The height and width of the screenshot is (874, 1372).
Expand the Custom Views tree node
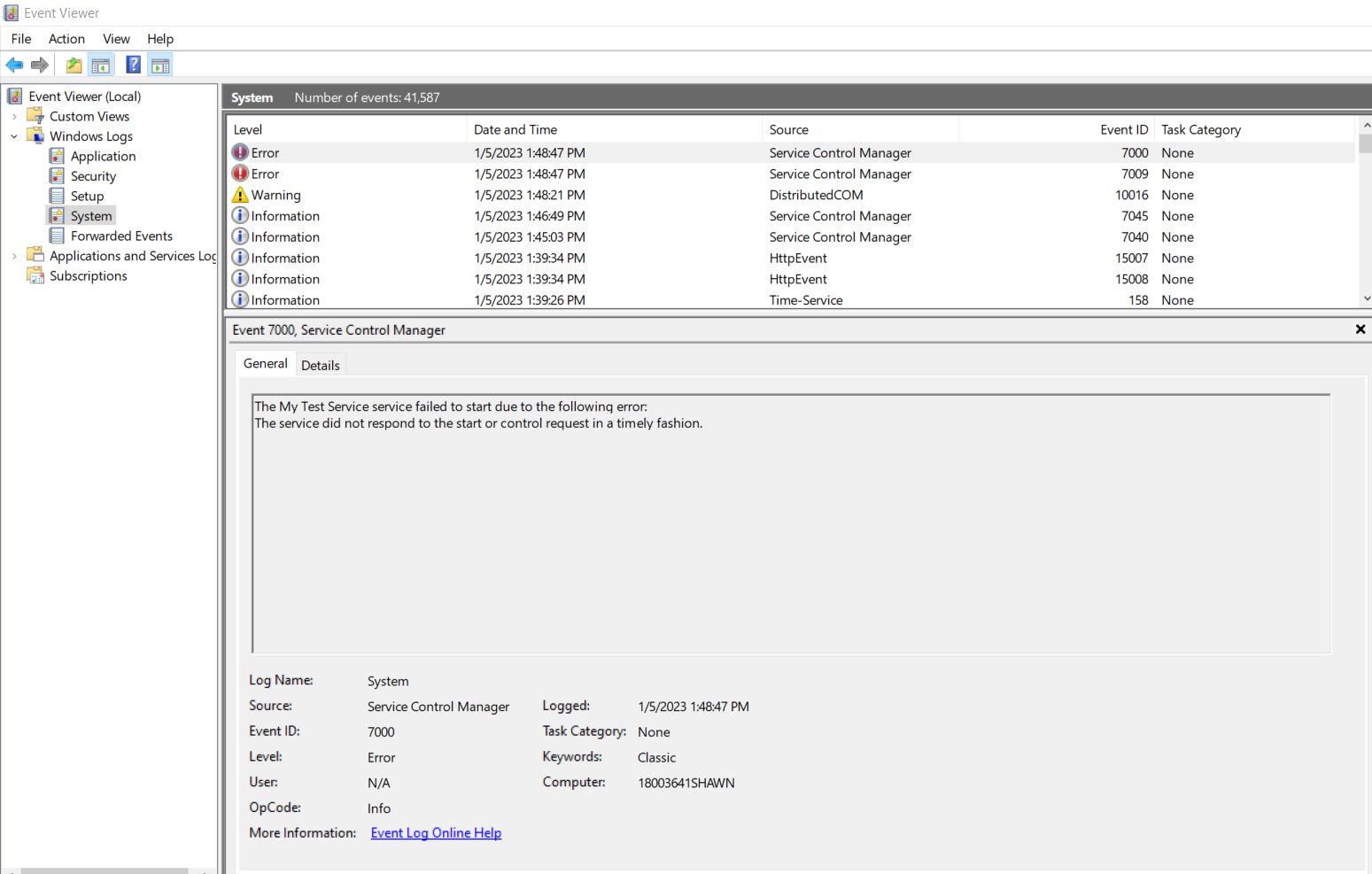14,116
